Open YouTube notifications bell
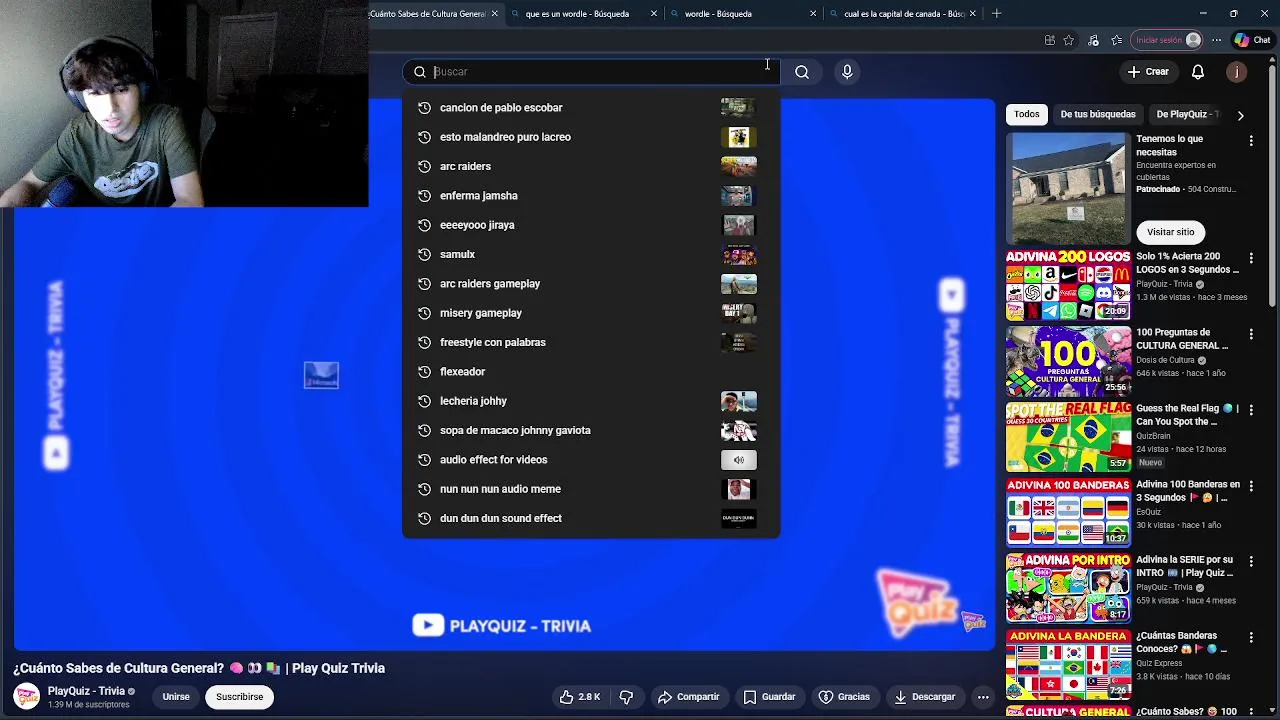The width and height of the screenshot is (1280, 720). click(1198, 72)
